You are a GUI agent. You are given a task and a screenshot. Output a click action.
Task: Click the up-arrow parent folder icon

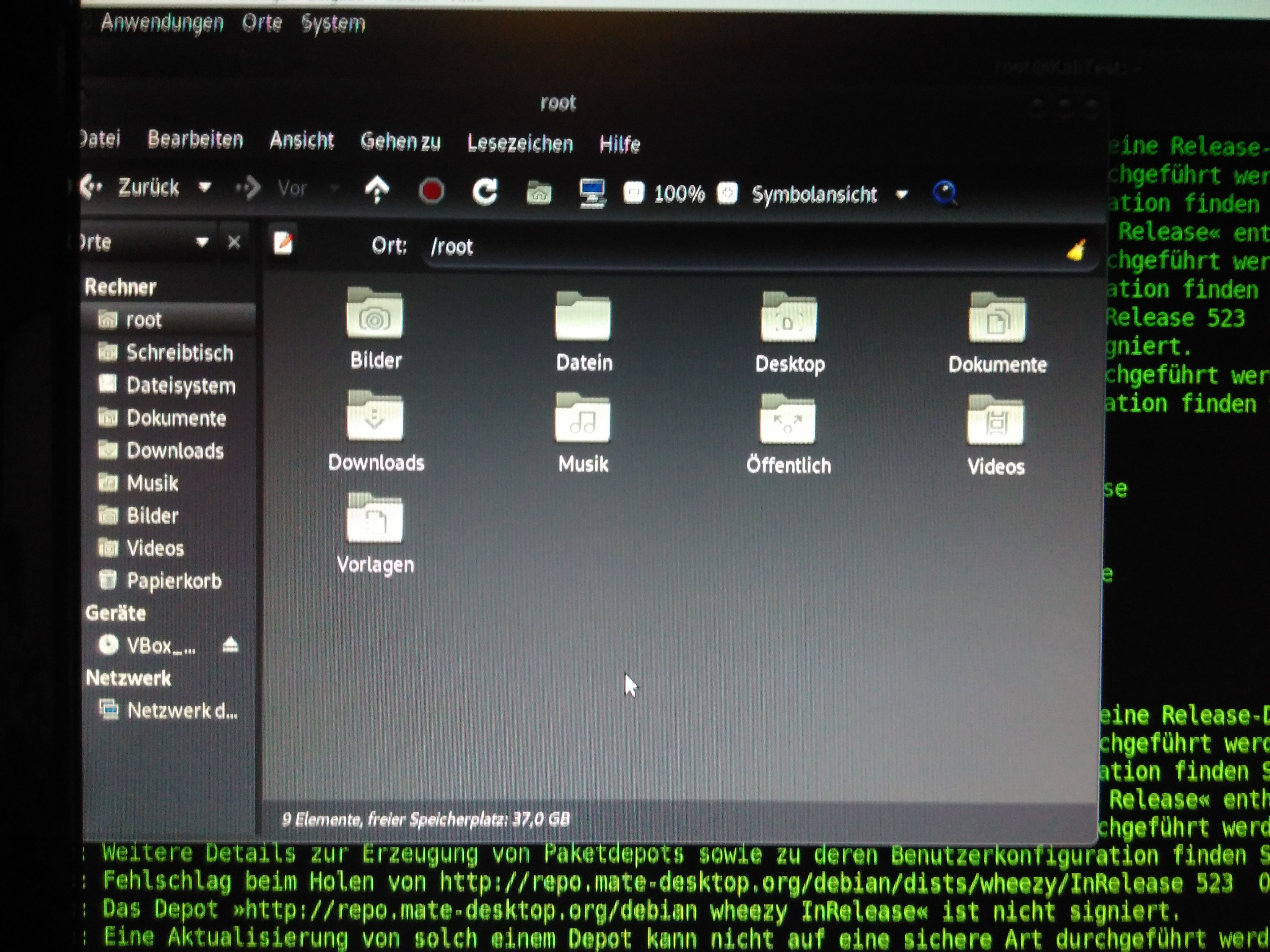377,190
